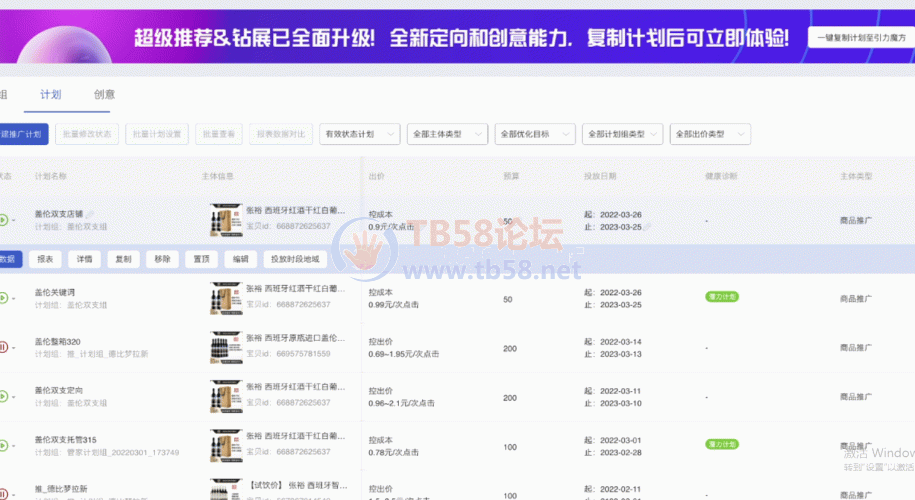The image size is (915, 500).
Task: Expand the 全部出价类型 dropdown
Action: pos(711,134)
